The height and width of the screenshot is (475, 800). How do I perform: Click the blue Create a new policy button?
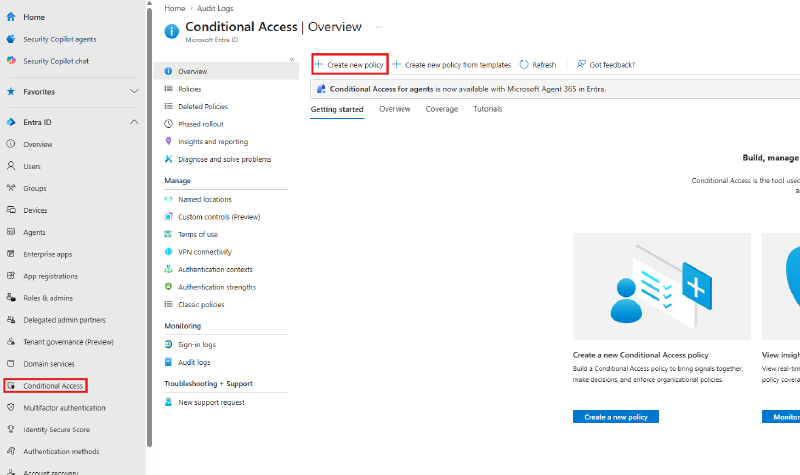[615, 417]
